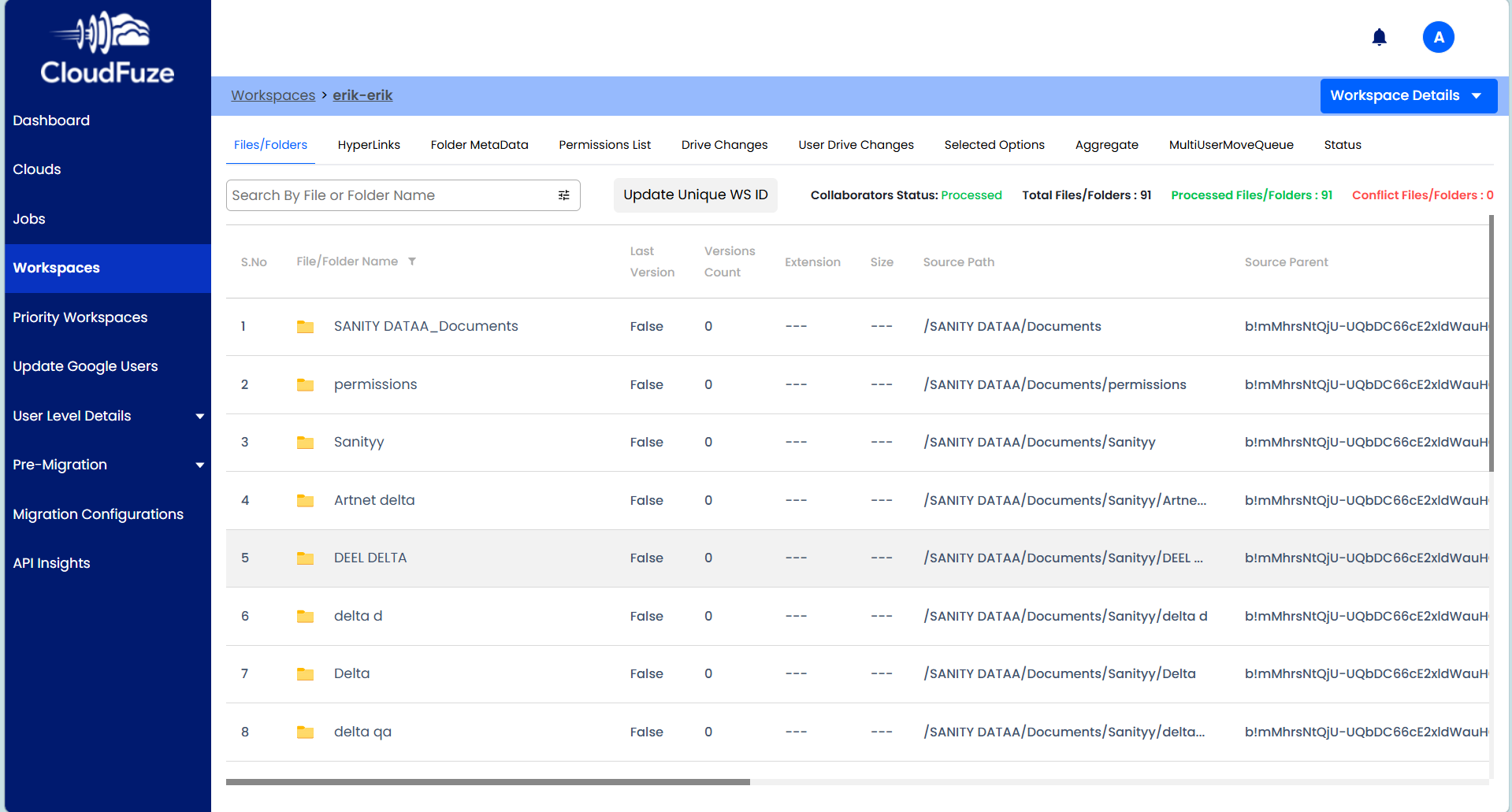Click folder icon for delta d

pos(305,617)
